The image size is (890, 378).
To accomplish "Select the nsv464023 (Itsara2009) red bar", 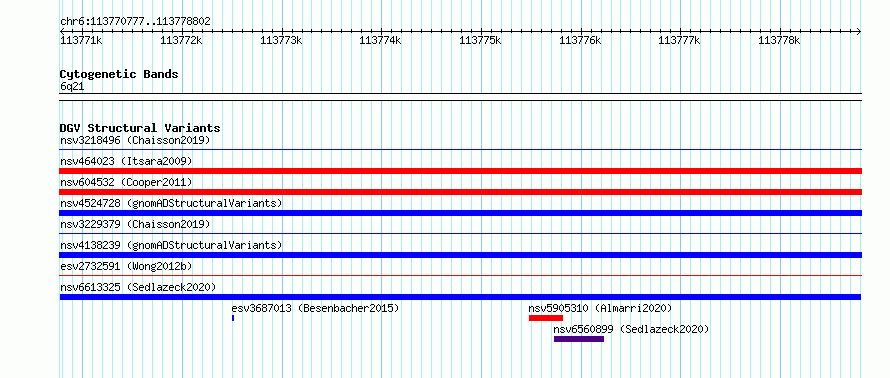I will pyautogui.click(x=460, y=171).
